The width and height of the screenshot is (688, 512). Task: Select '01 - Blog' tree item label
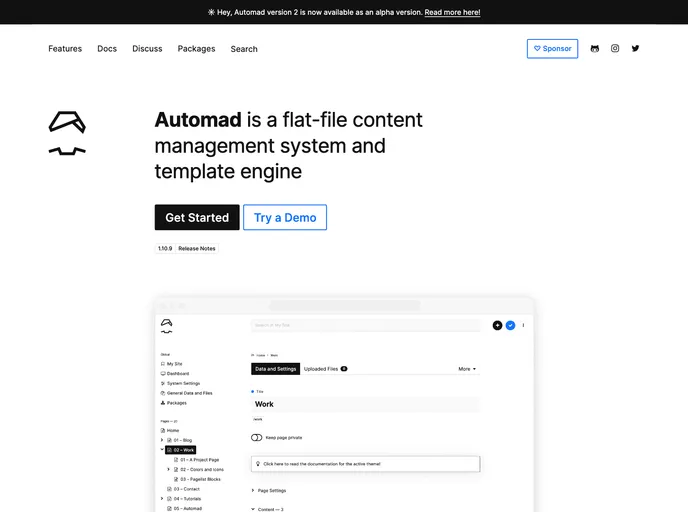(x=183, y=440)
